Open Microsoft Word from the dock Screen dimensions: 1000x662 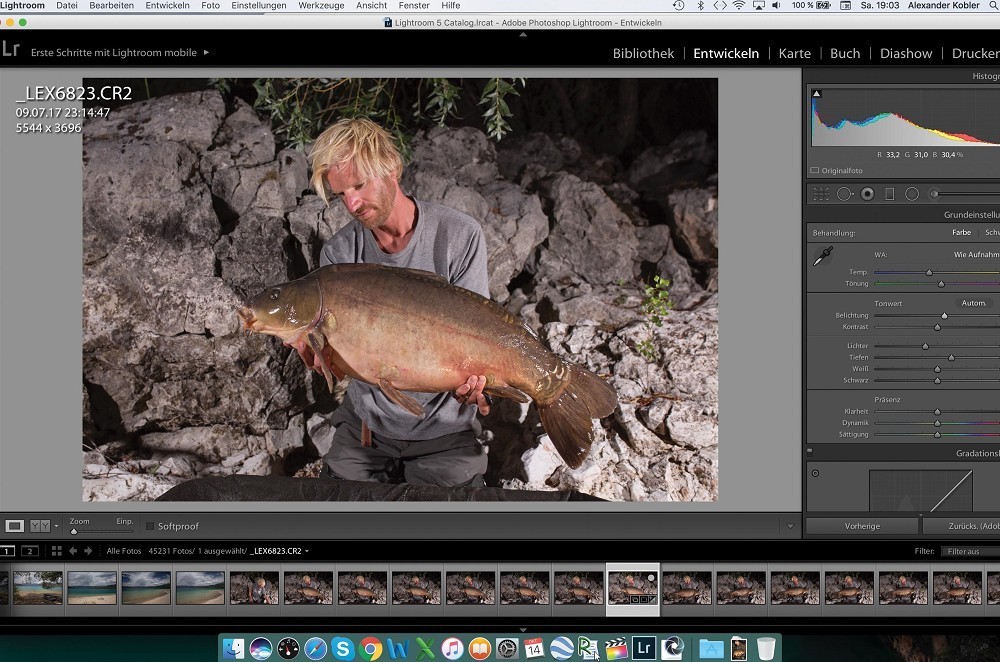point(397,649)
